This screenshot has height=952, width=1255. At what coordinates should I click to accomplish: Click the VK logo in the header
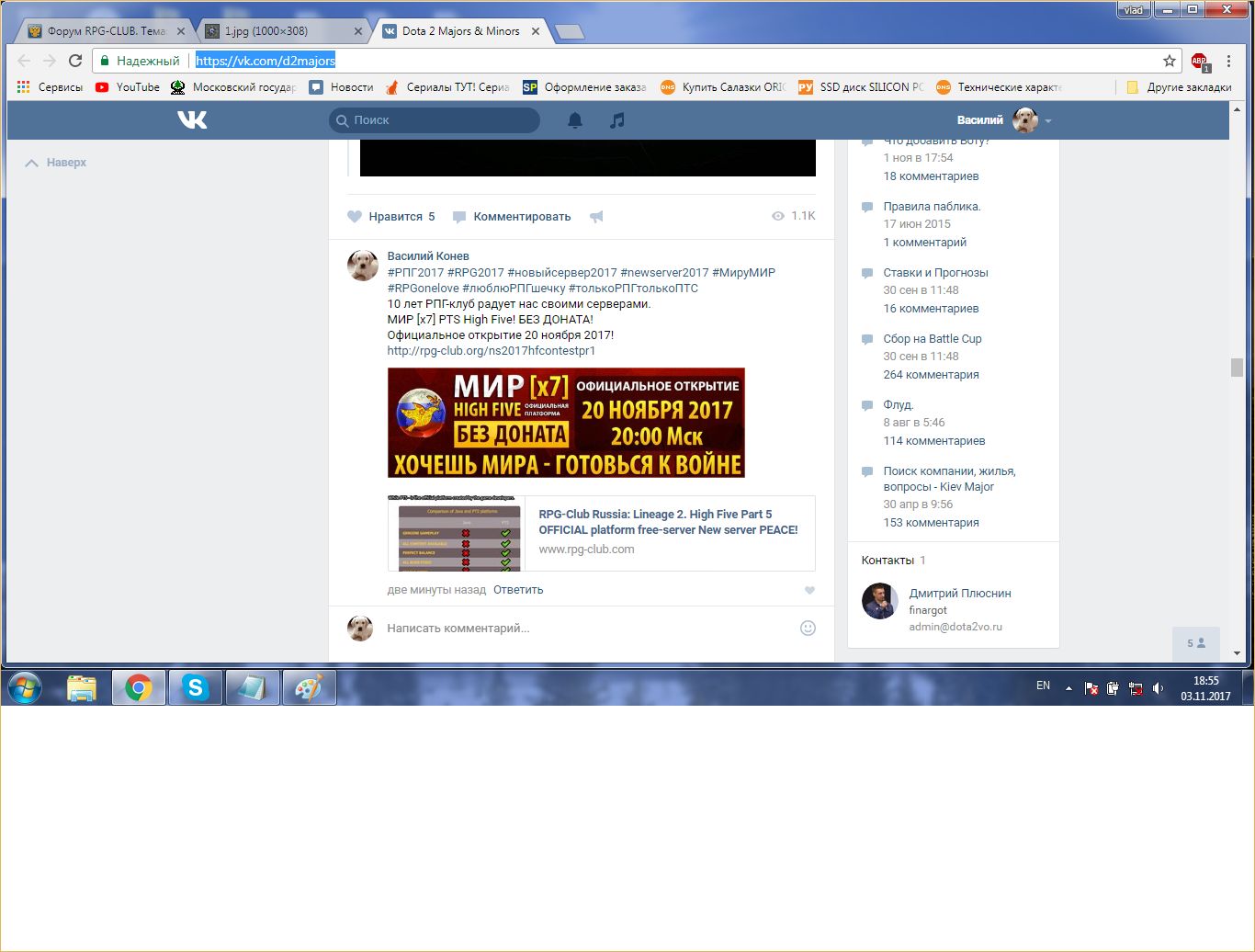(192, 119)
